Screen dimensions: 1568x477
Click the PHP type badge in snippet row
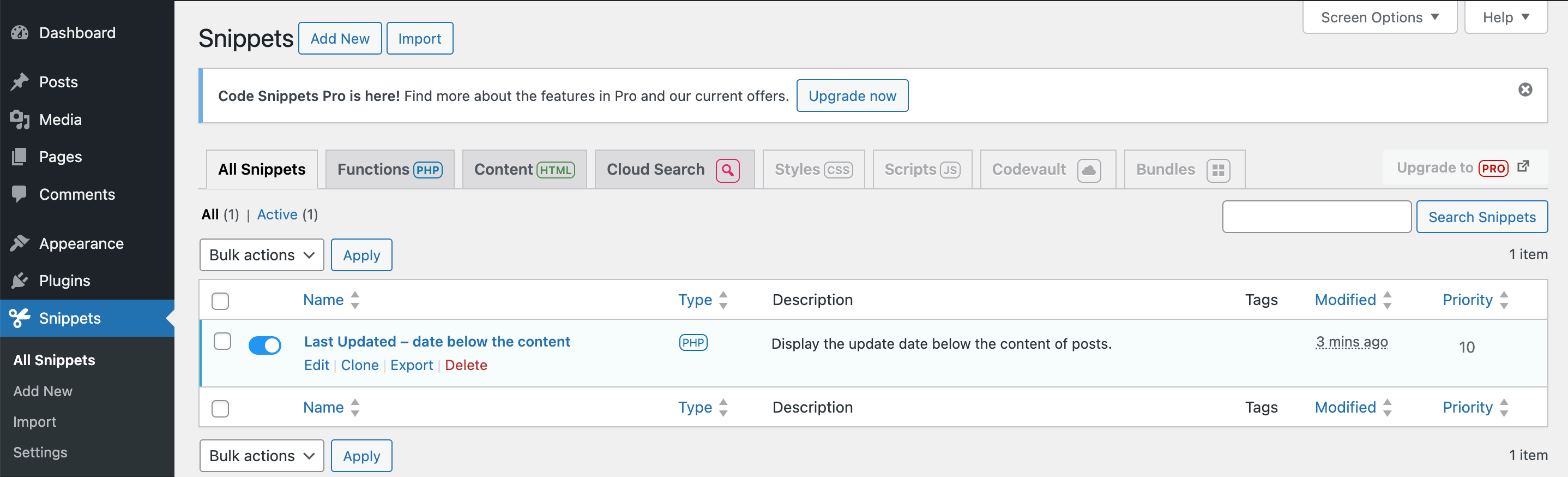click(x=693, y=342)
